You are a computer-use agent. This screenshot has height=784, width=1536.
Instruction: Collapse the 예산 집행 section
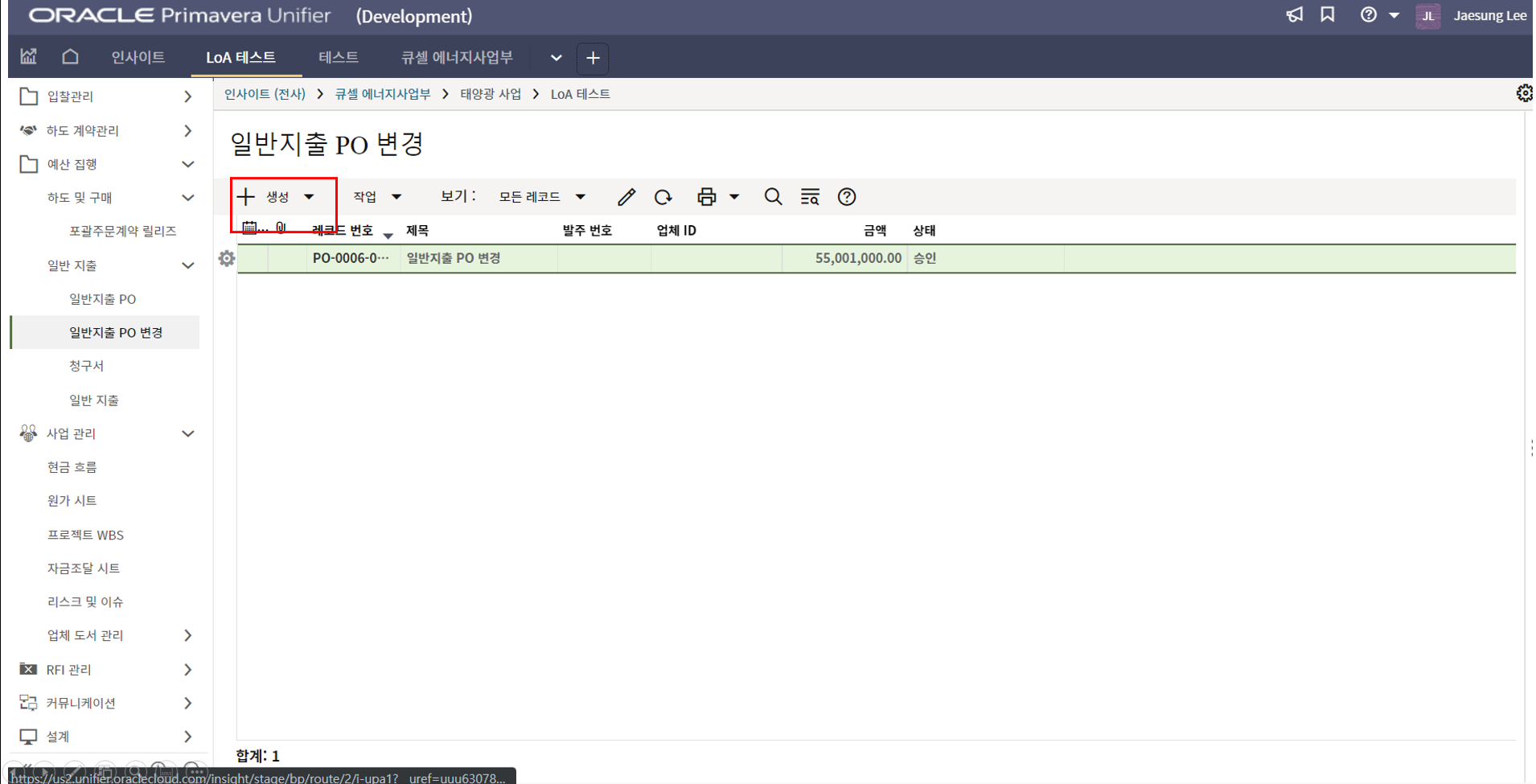[x=187, y=164]
